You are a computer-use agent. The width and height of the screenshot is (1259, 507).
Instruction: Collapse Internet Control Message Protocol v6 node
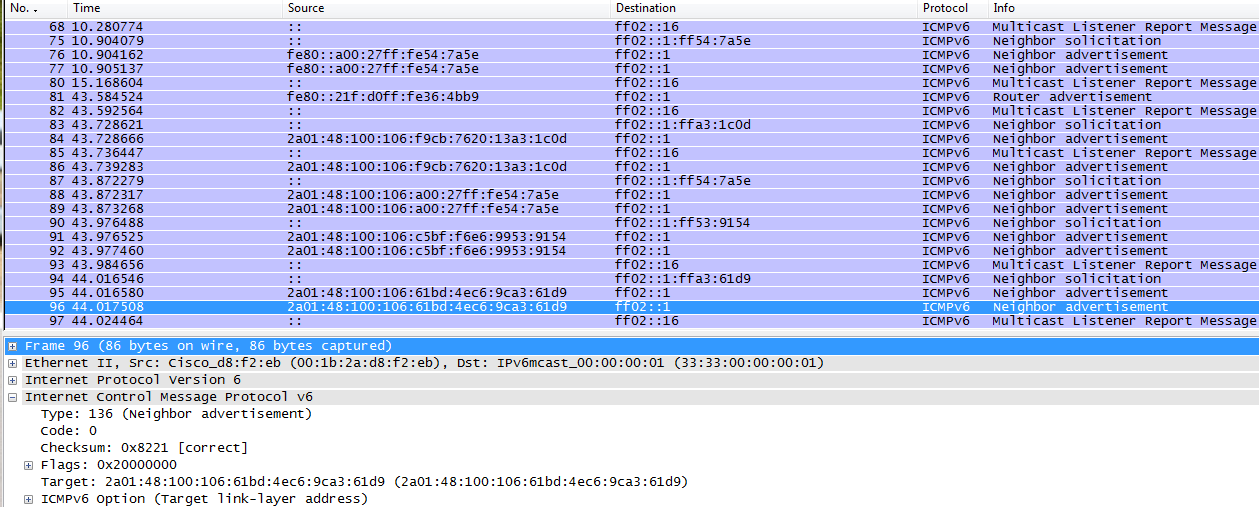click(x=13, y=397)
